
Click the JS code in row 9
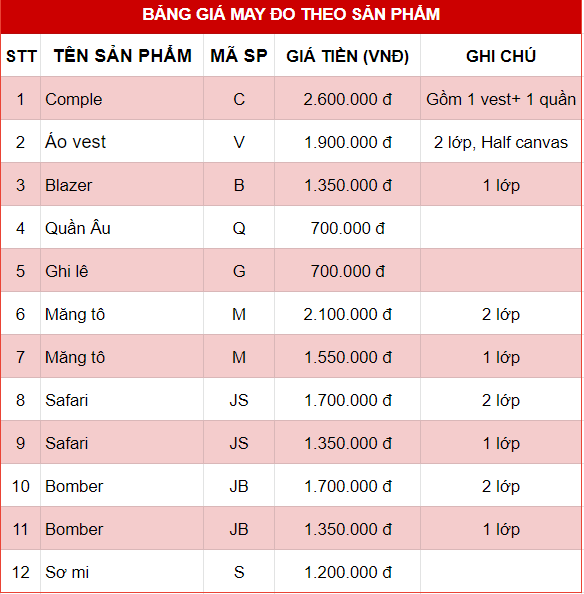point(239,443)
